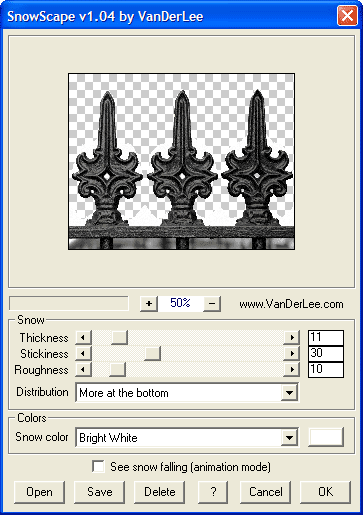Open the 'More at the bottom' combo box
This screenshot has width=363, height=515.
tap(187, 393)
